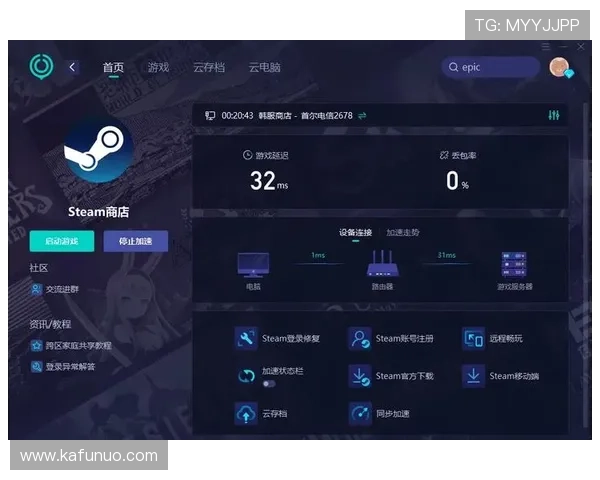Open the 首页 tab

tap(113, 67)
